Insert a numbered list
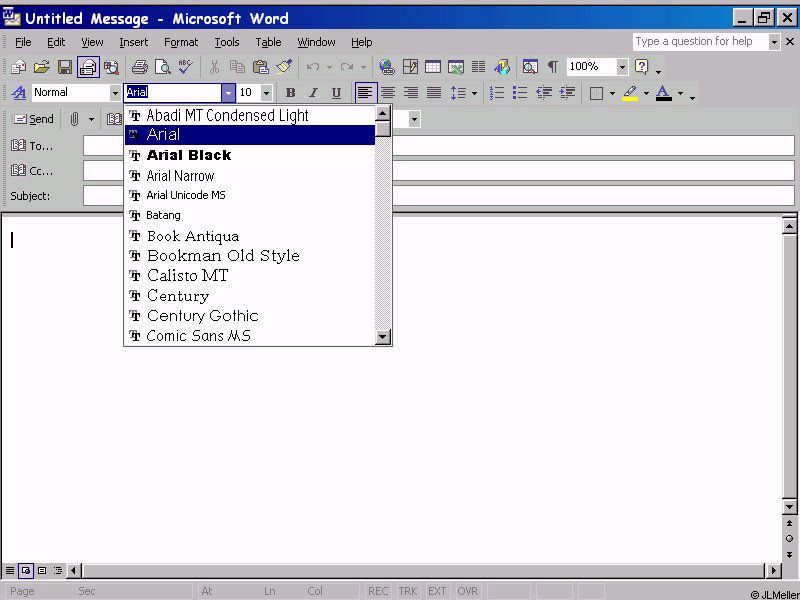The image size is (800, 600). (x=497, y=93)
